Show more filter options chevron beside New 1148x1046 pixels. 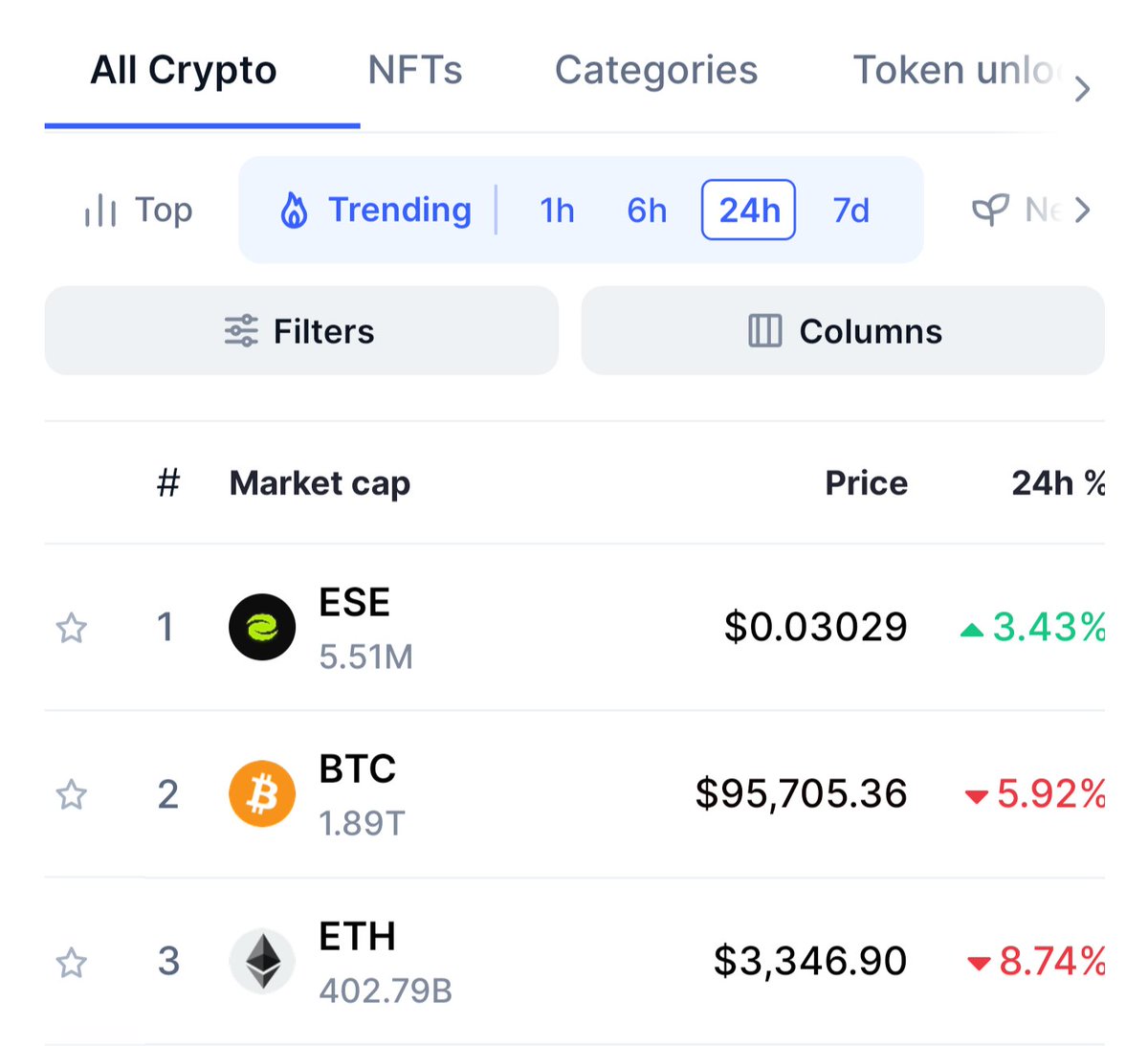tap(1082, 210)
